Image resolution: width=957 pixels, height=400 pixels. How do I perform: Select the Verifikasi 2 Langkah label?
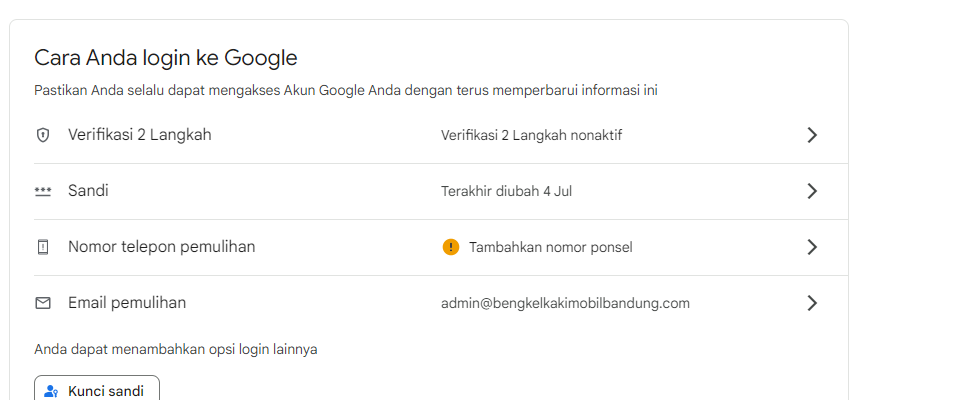click(x=140, y=135)
